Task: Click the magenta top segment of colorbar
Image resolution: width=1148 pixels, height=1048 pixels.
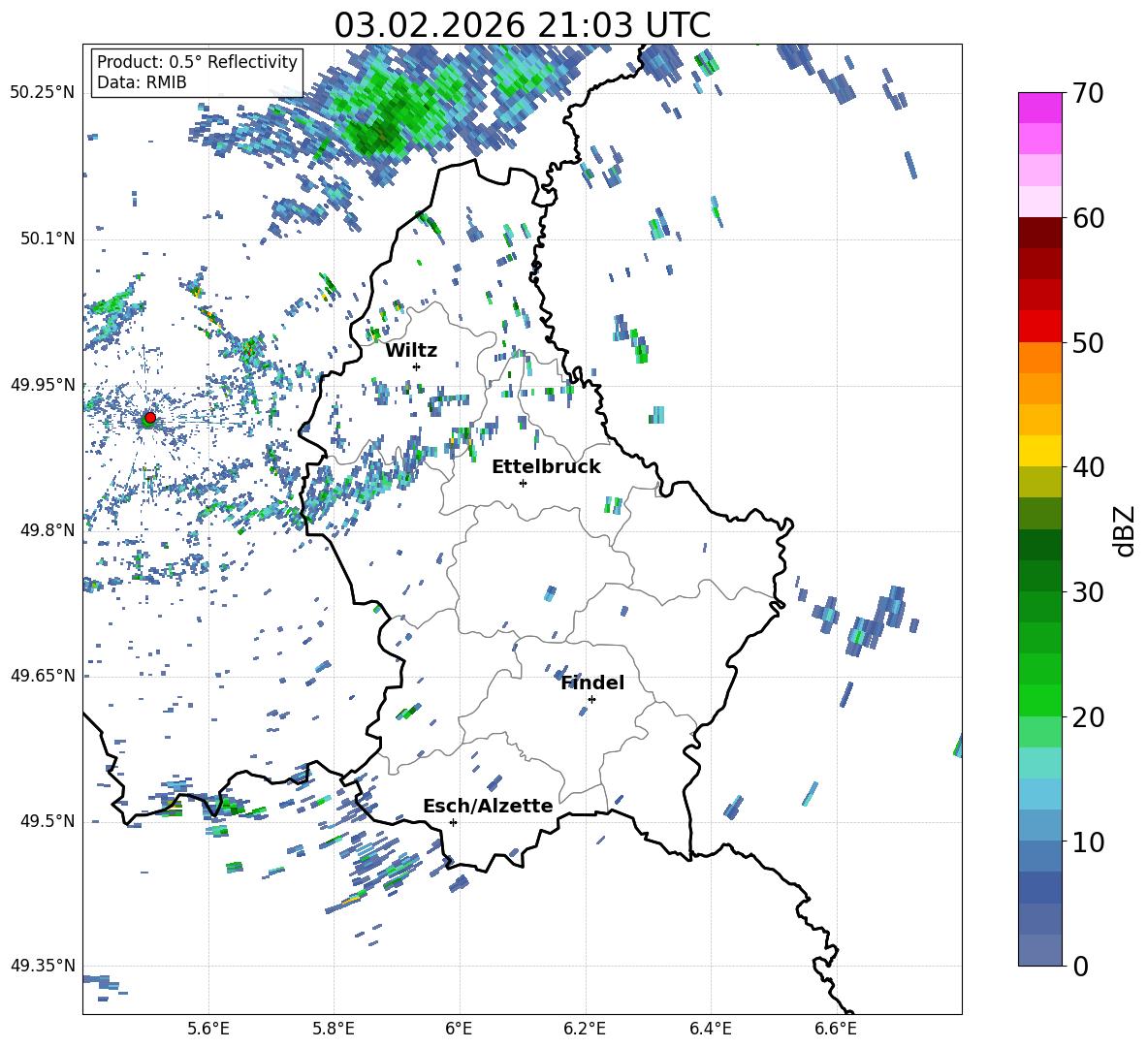Action: (x=1040, y=108)
